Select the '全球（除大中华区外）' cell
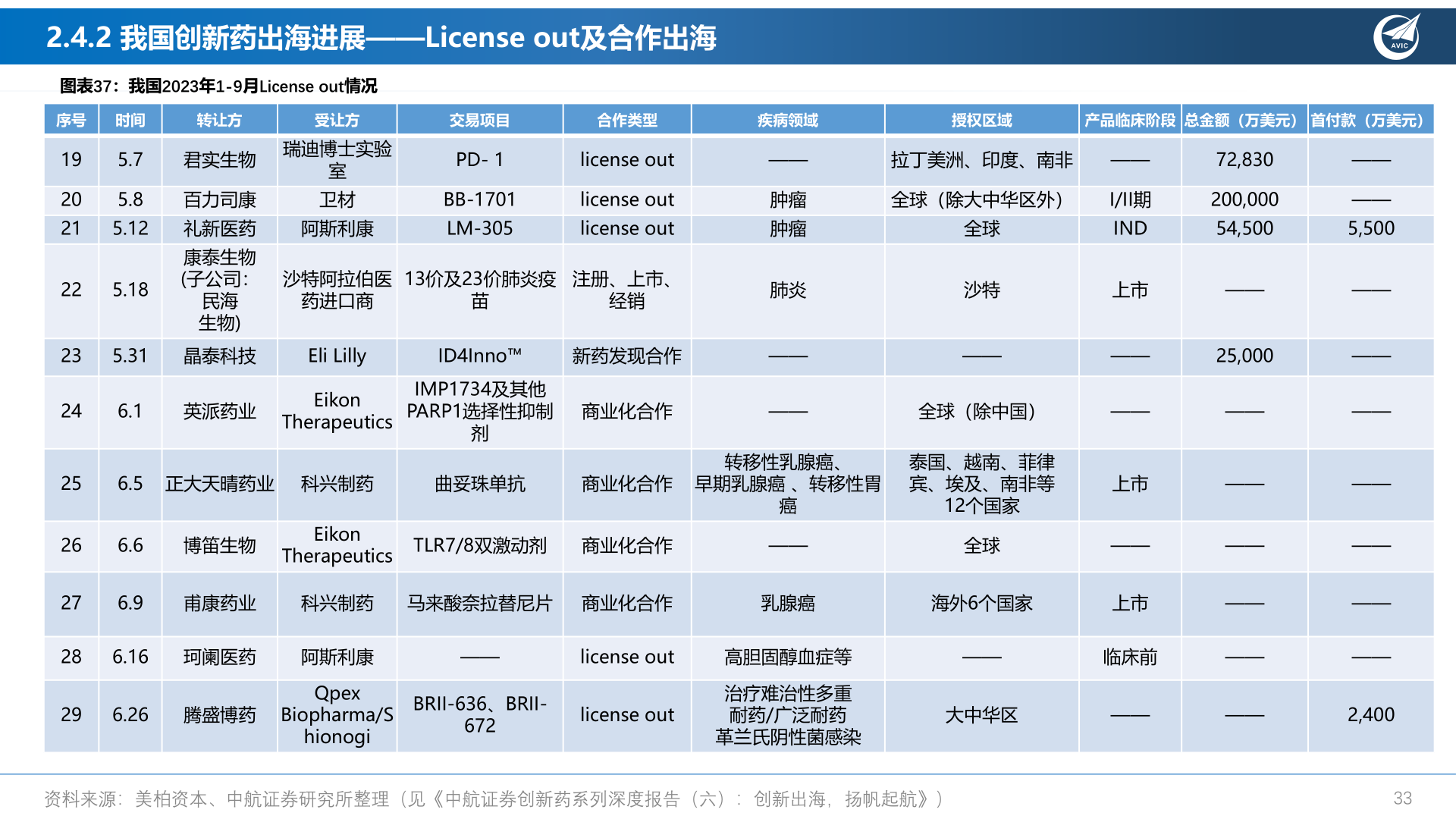This screenshot has height=819, width=1456. click(x=982, y=199)
